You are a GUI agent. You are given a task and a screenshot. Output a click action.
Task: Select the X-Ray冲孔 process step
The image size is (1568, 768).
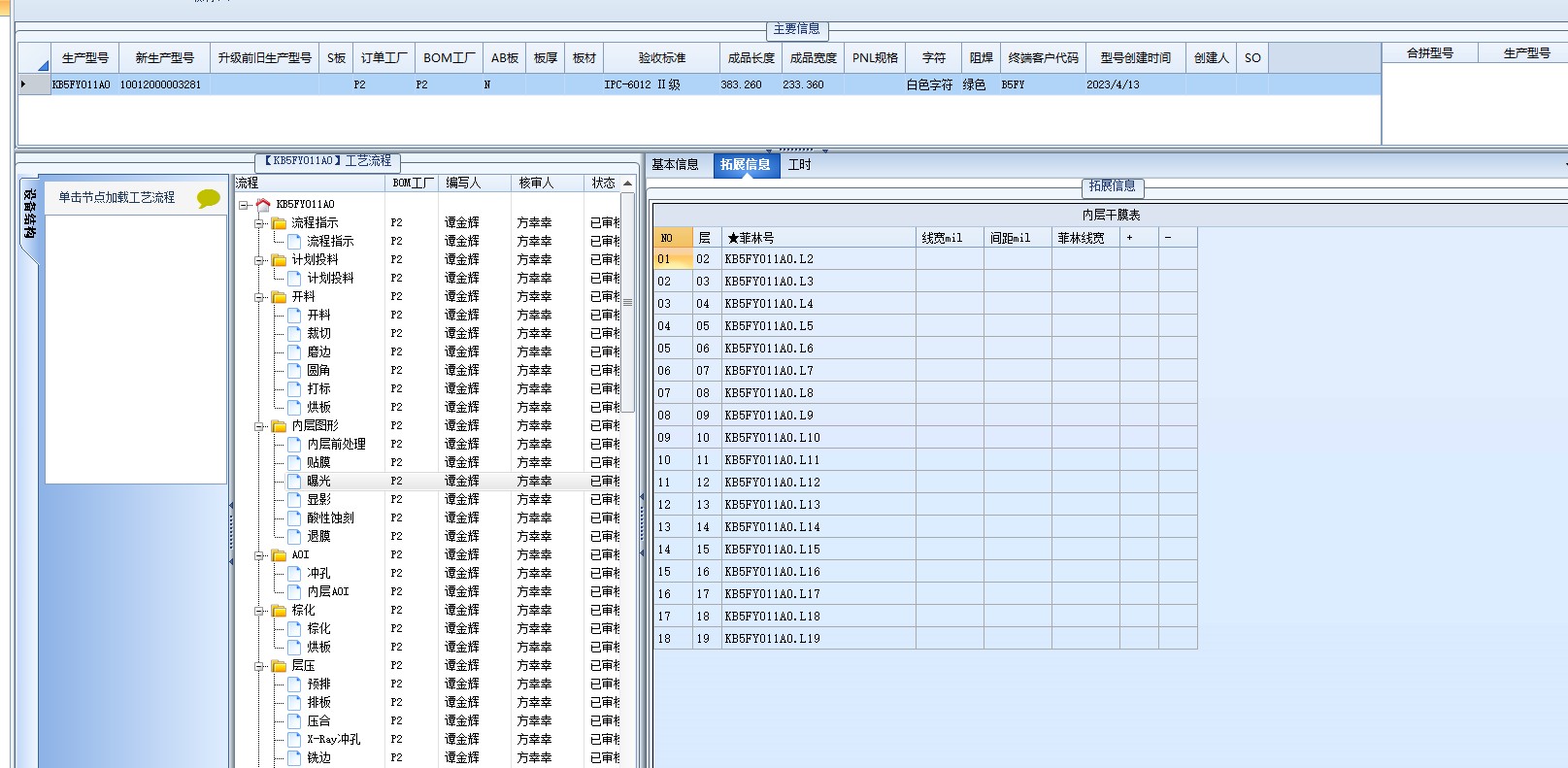pyautogui.click(x=334, y=740)
